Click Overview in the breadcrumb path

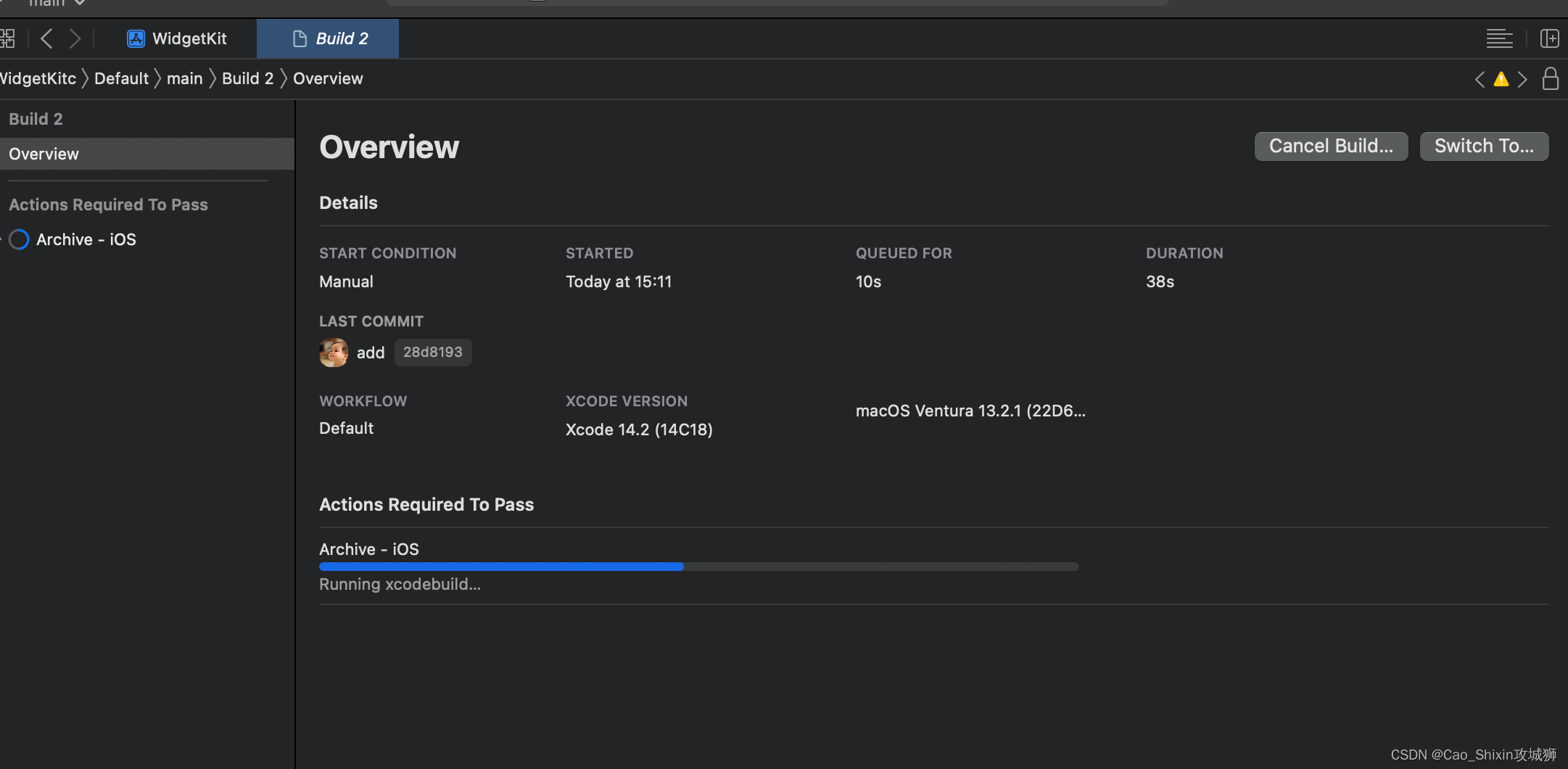tap(328, 78)
